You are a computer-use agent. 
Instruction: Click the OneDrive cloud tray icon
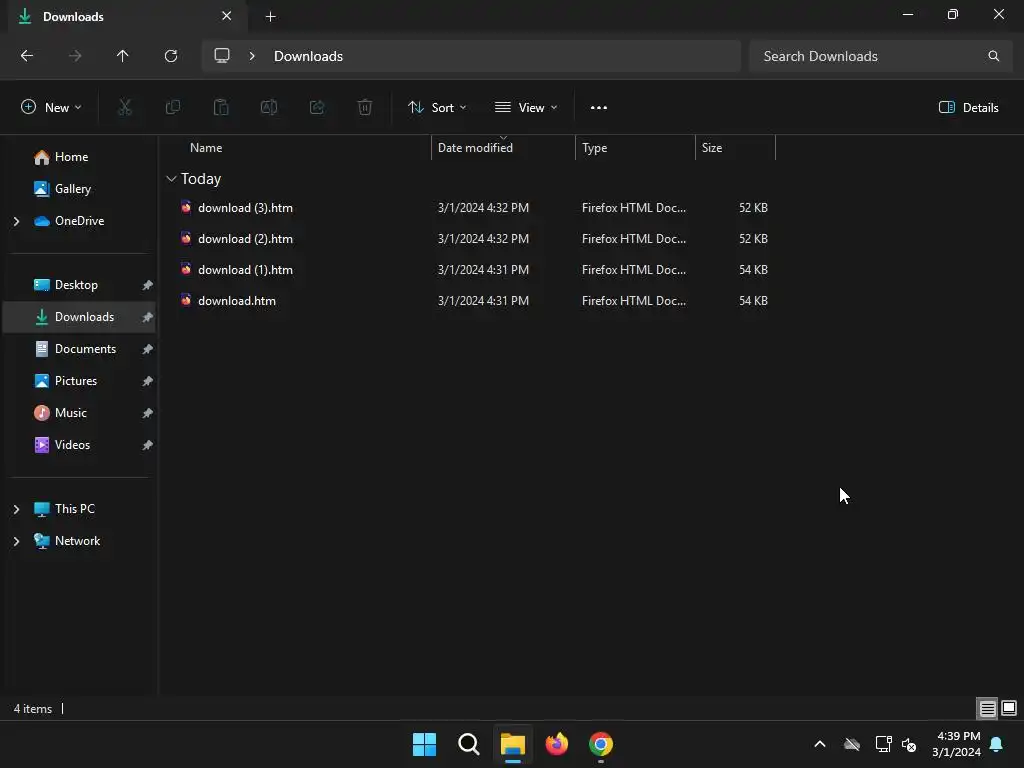pos(852,744)
